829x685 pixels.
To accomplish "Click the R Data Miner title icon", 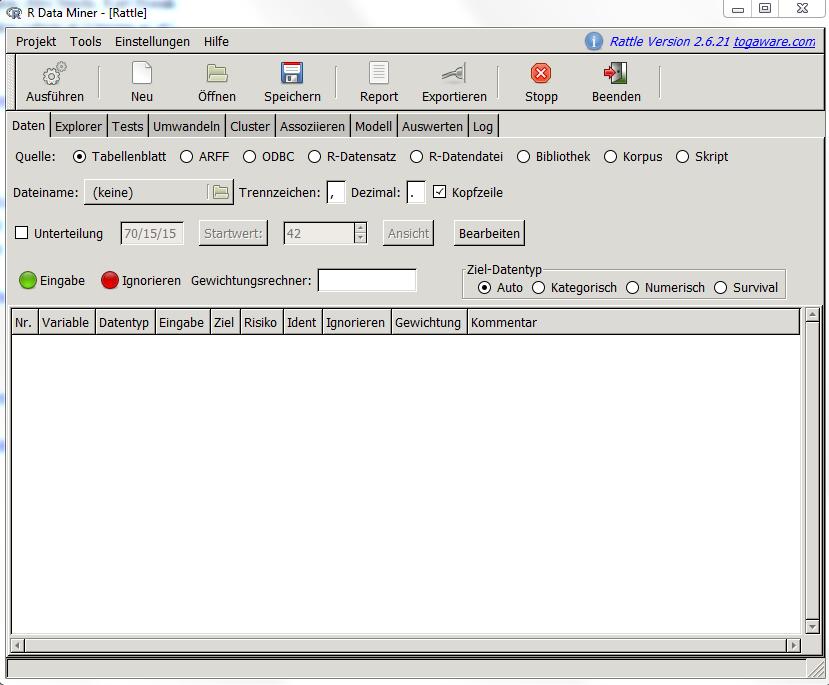I will pyautogui.click(x=14, y=13).
